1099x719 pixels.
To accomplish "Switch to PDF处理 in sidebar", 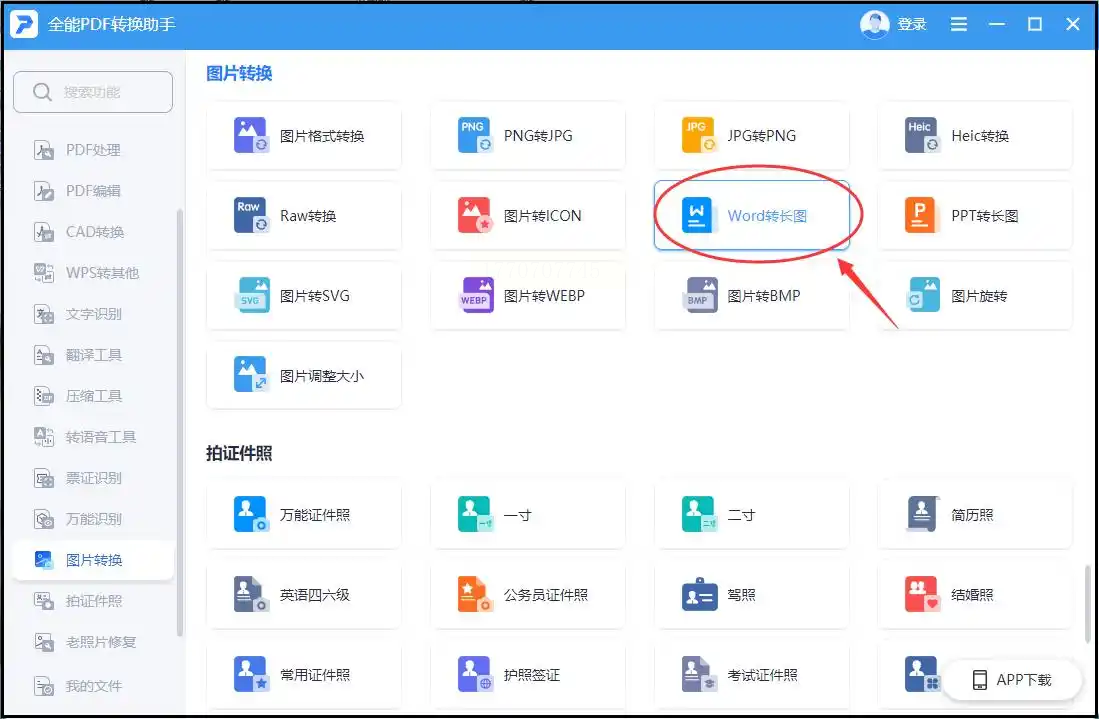I will pos(93,149).
